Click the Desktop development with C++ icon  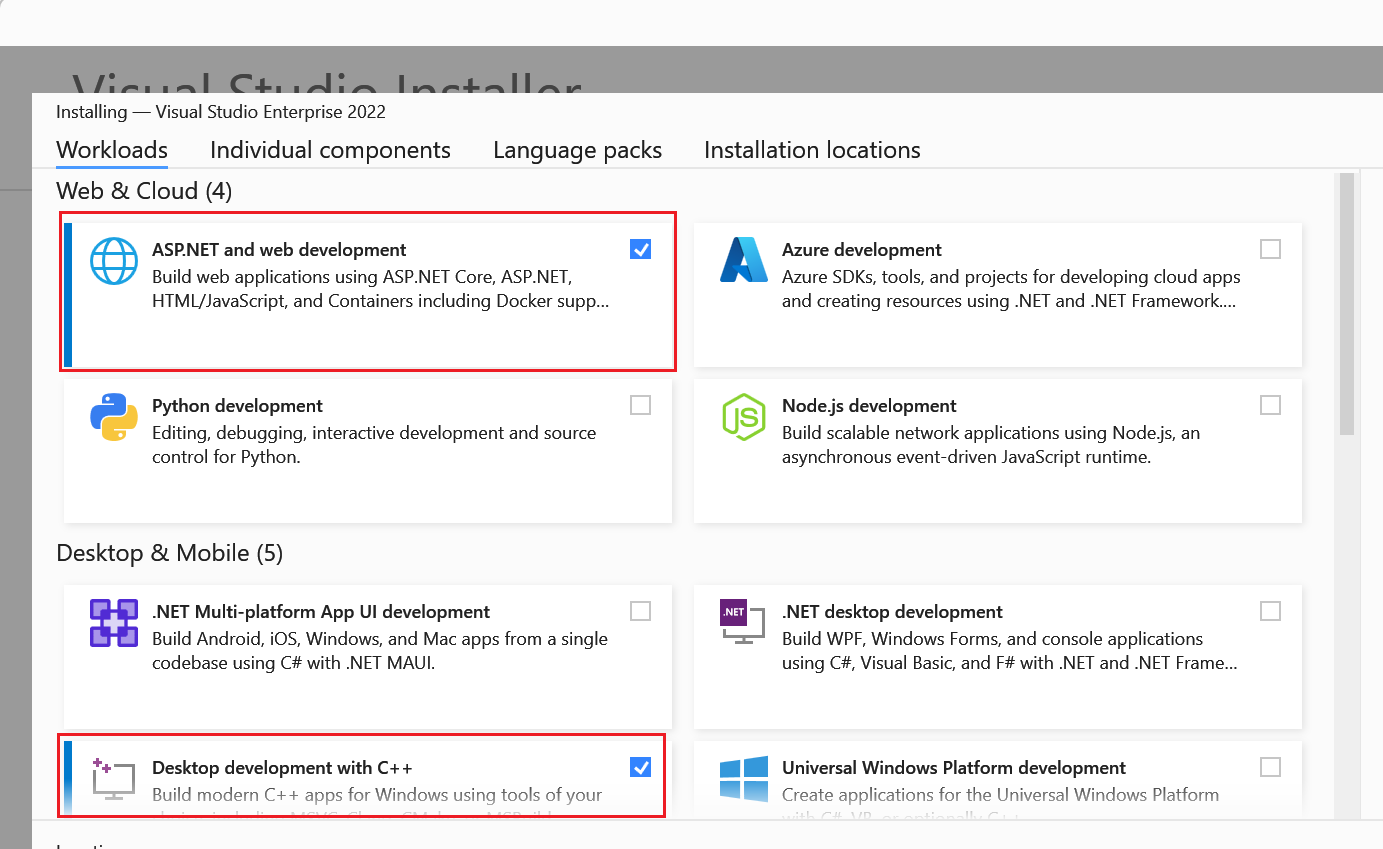point(113,779)
